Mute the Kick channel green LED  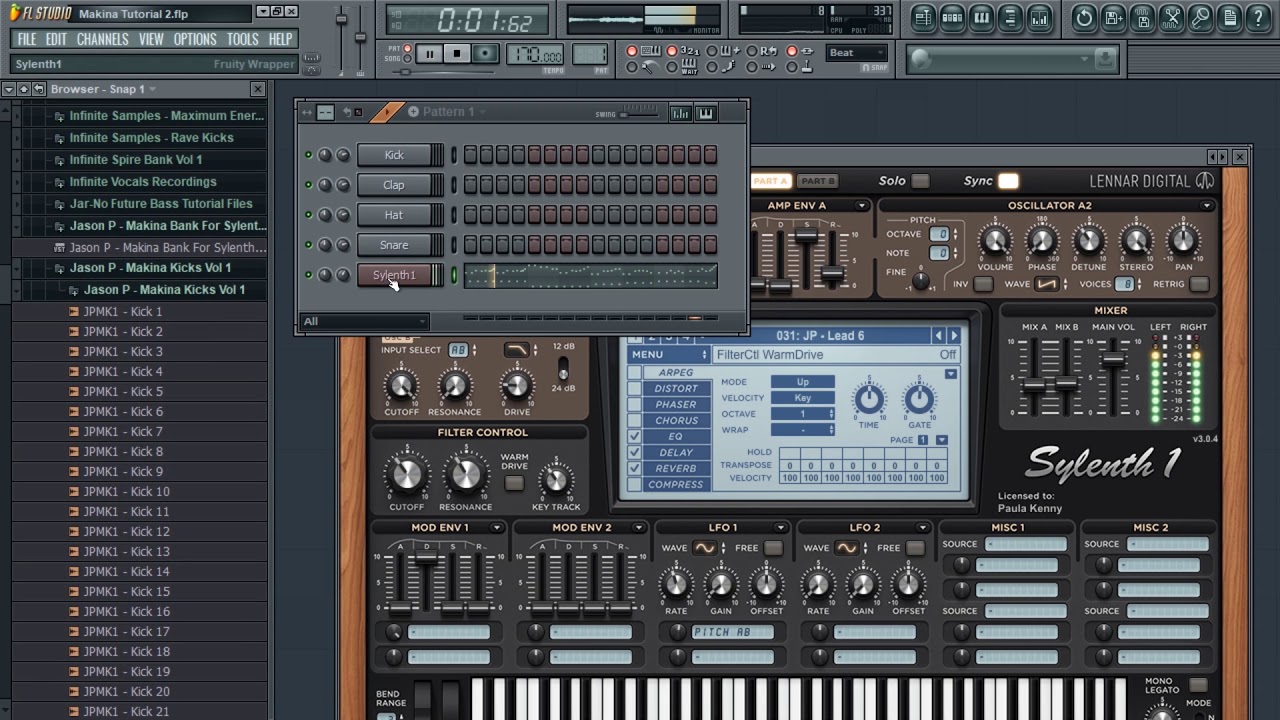tap(308, 155)
